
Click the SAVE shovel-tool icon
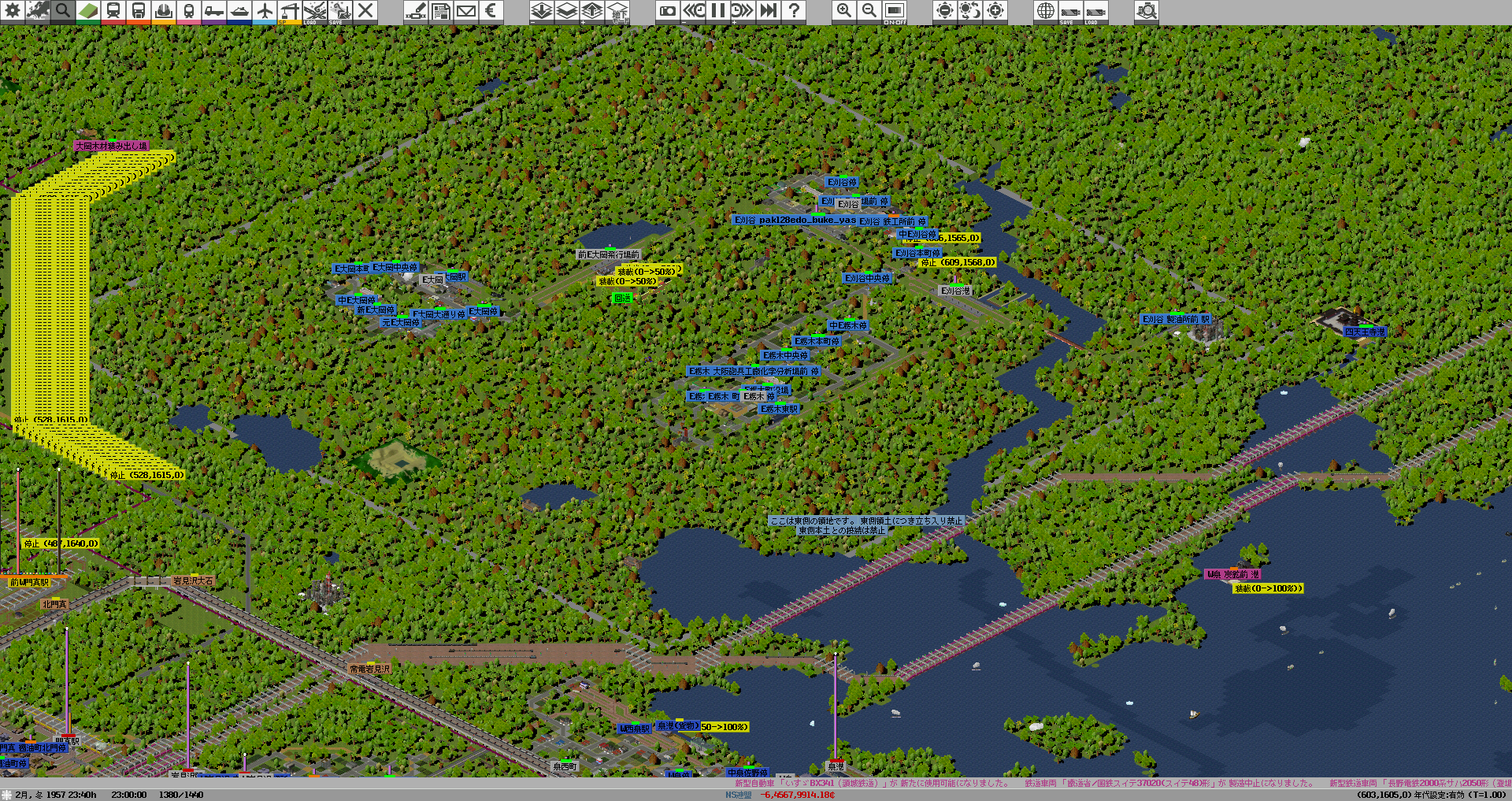tap(340, 11)
